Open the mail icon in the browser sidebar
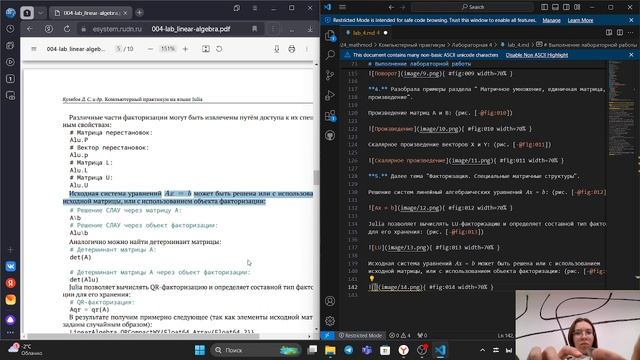Viewport: 640px width, 360px height. [11, 300]
